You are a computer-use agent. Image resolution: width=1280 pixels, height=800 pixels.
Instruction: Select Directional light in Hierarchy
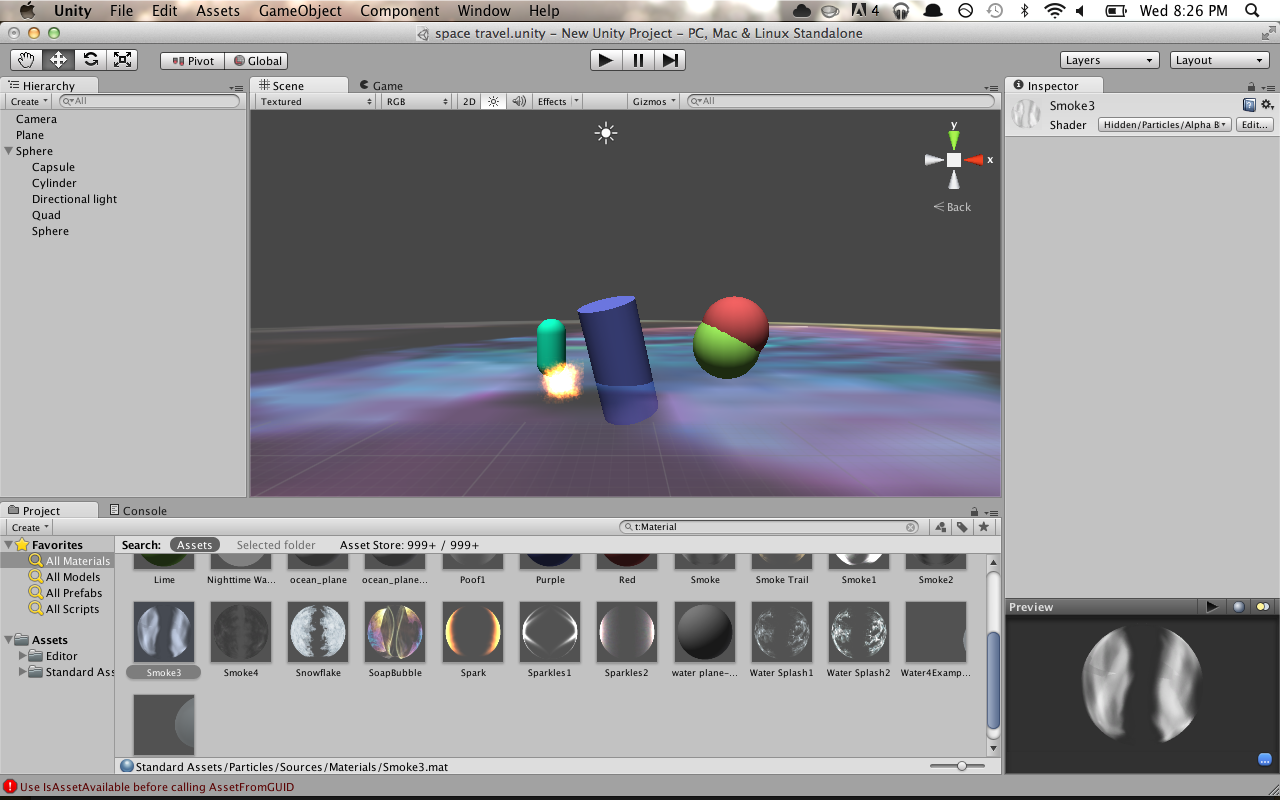(x=74, y=199)
